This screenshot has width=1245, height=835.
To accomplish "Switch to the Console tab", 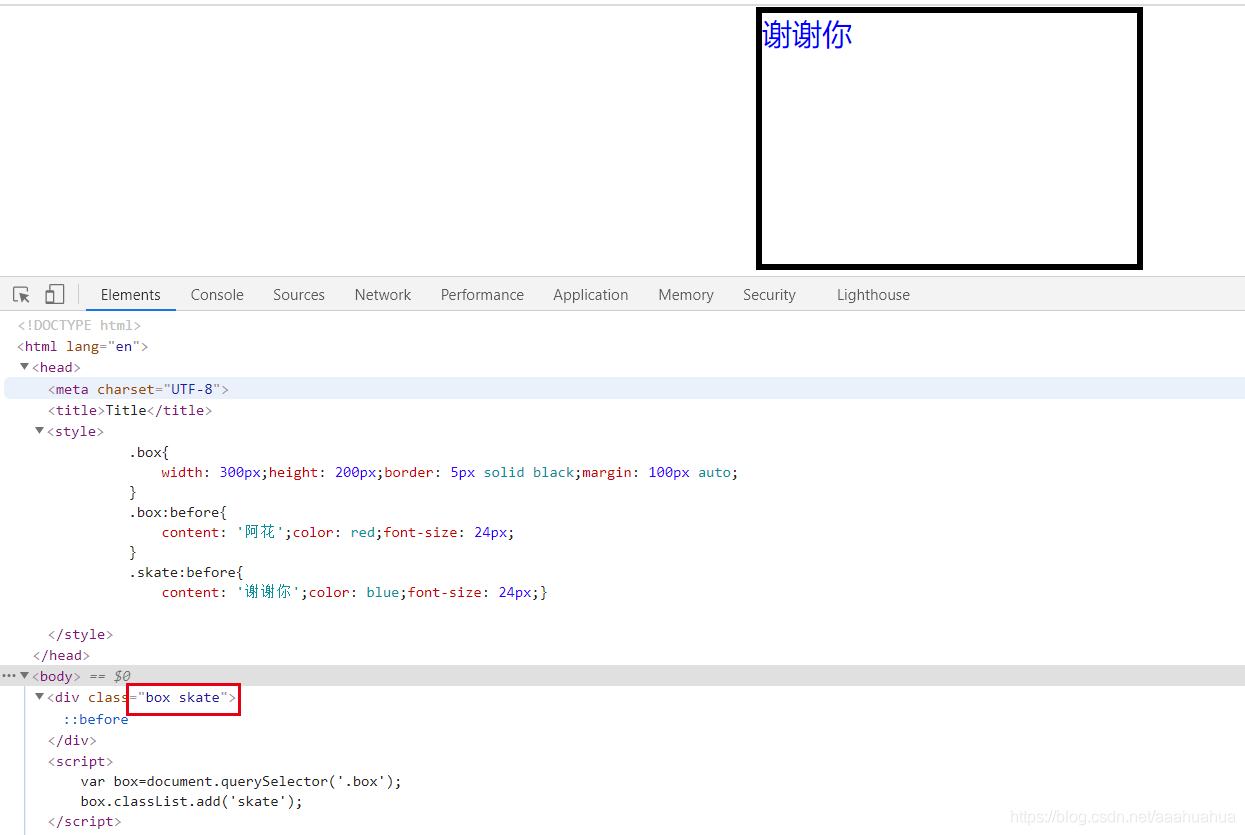I will tap(217, 295).
